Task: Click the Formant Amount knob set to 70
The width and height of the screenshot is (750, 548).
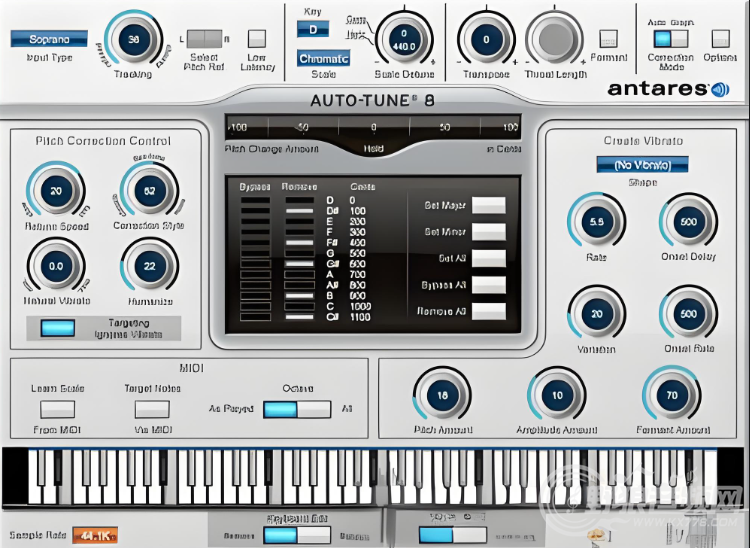Action: pyautogui.click(x=672, y=395)
